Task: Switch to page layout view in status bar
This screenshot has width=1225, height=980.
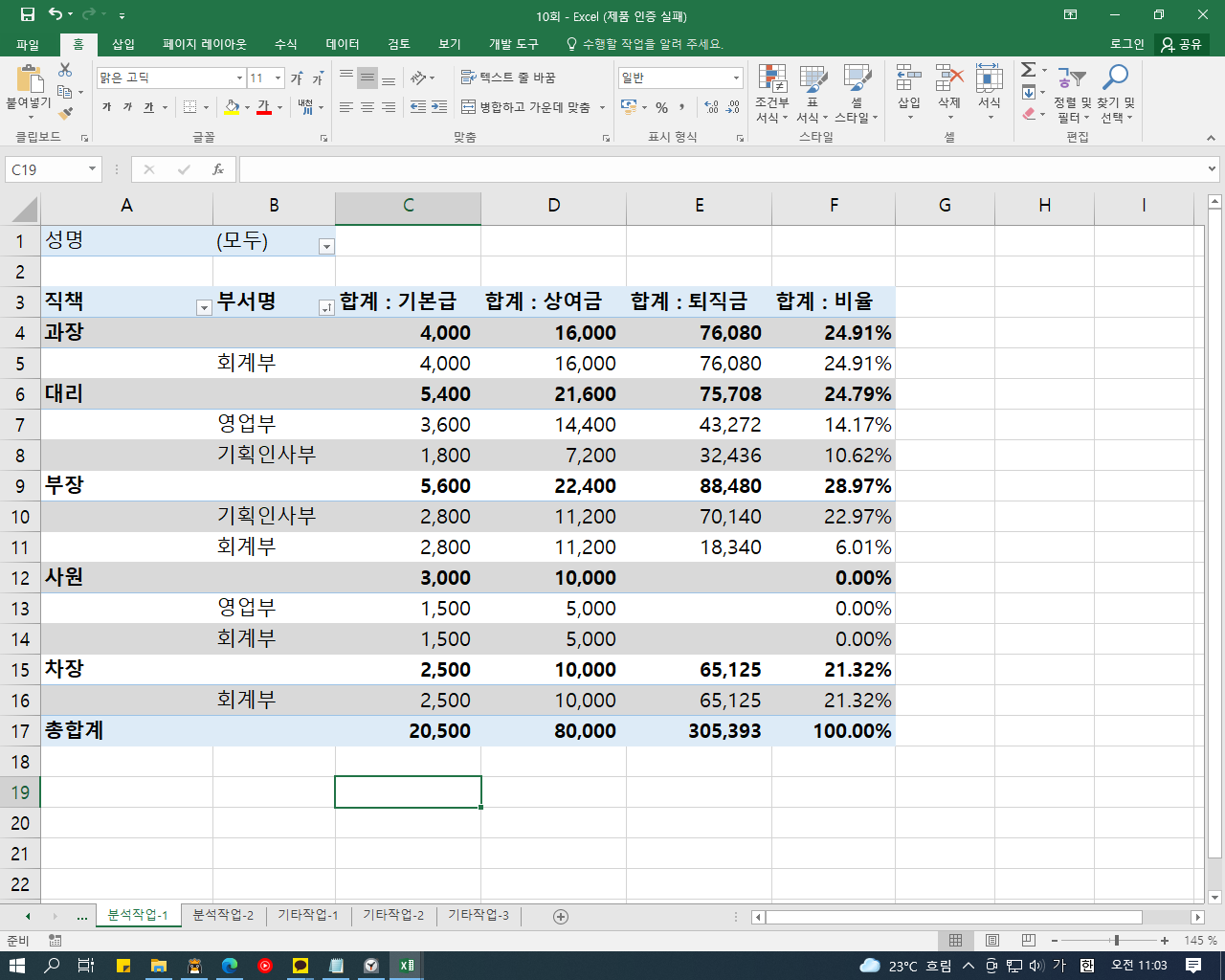Action: (x=992, y=941)
